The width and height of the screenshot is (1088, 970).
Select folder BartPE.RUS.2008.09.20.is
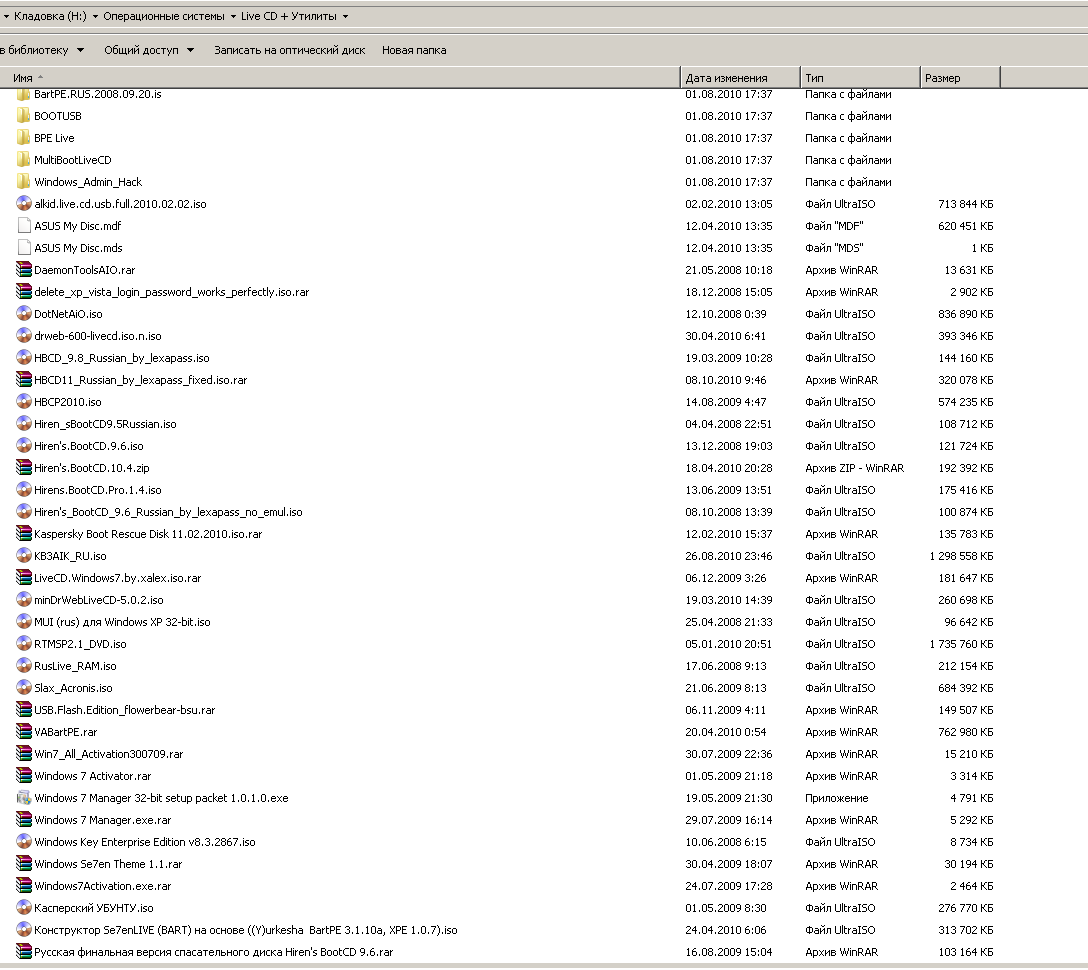point(98,94)
